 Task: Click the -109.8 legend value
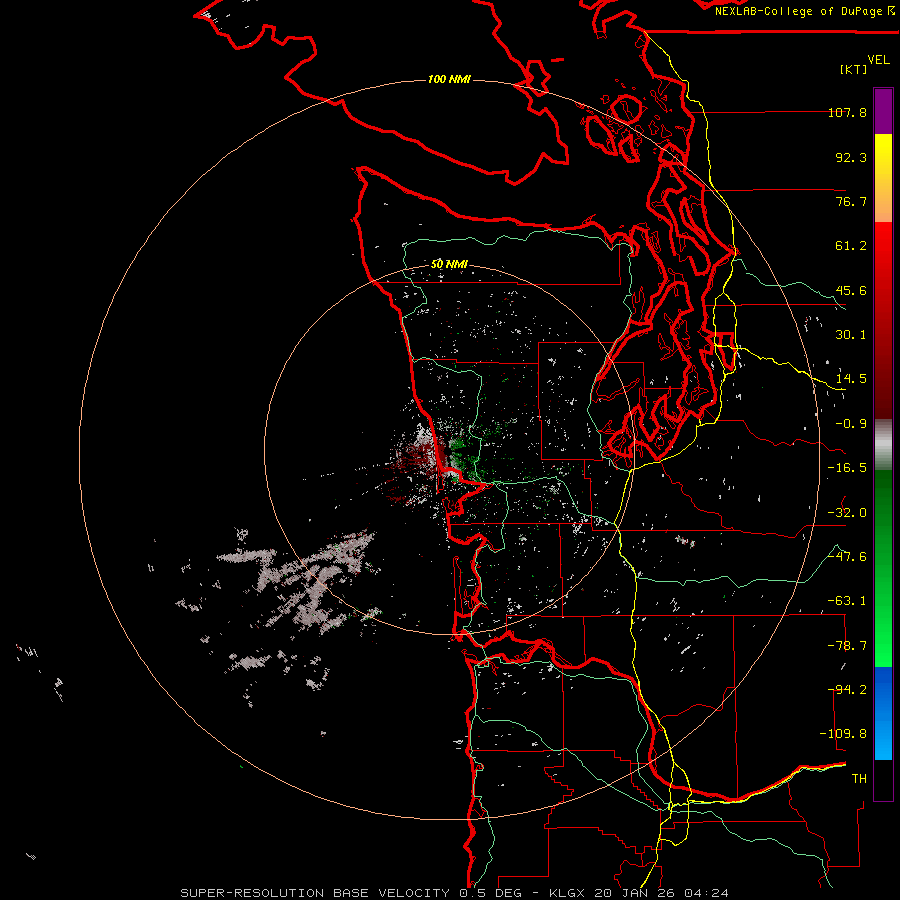click(843, 734)
